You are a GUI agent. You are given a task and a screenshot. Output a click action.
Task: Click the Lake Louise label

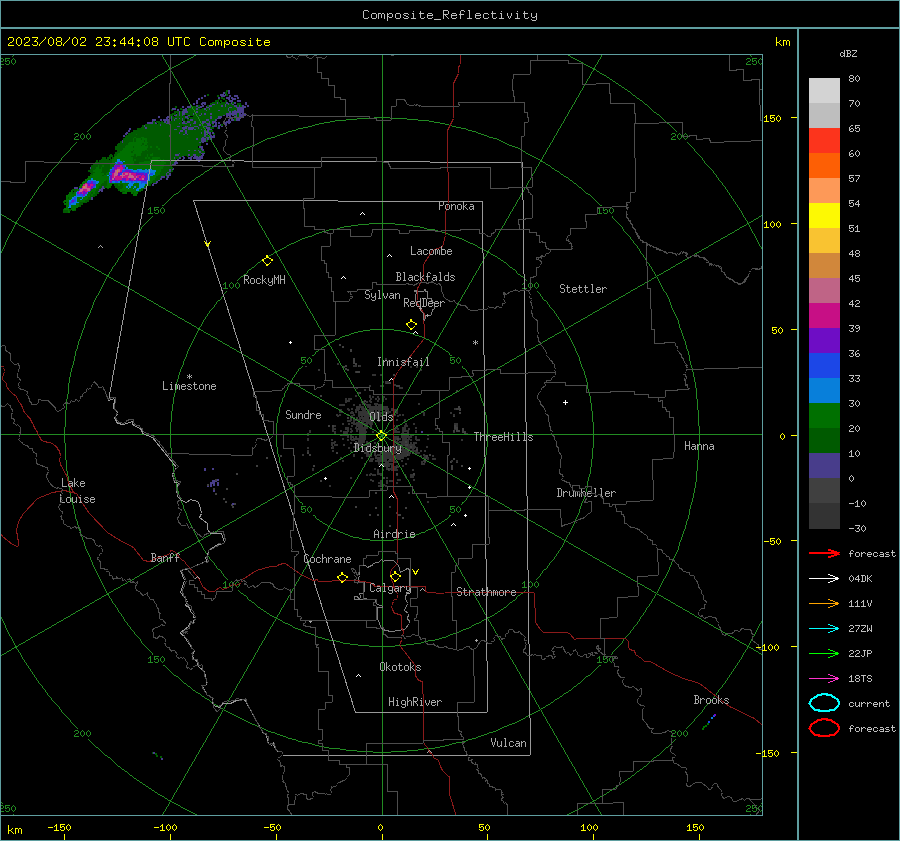(x=77, y=491)
